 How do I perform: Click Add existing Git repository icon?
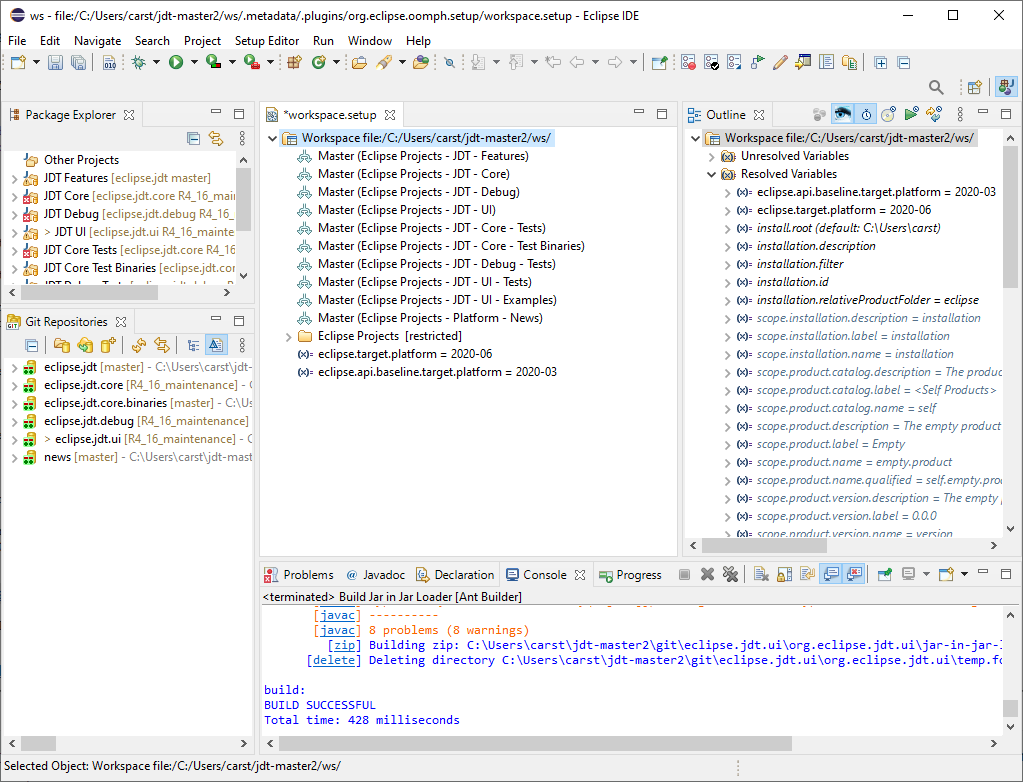62,345
